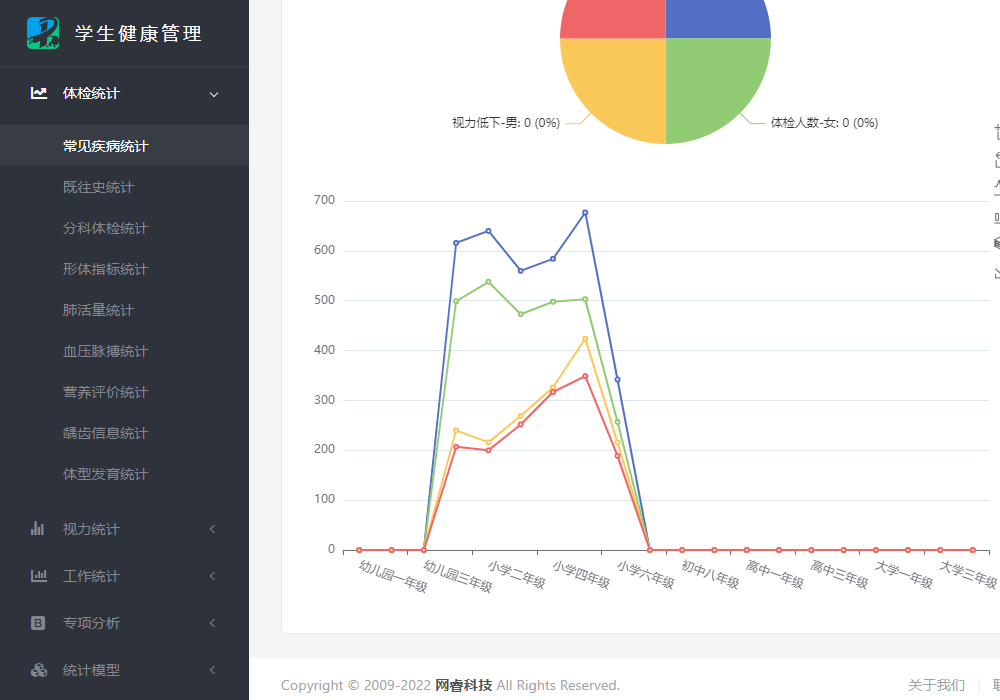The width and height of the screenshot is (1000, 700).
Task: Click the top icon in chart toolbox
Action: click(x=996, y=132)
